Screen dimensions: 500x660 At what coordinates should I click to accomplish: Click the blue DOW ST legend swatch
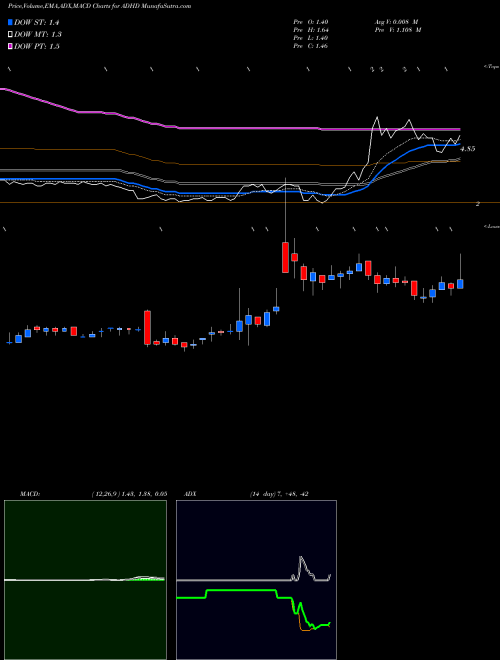(10, 23)
